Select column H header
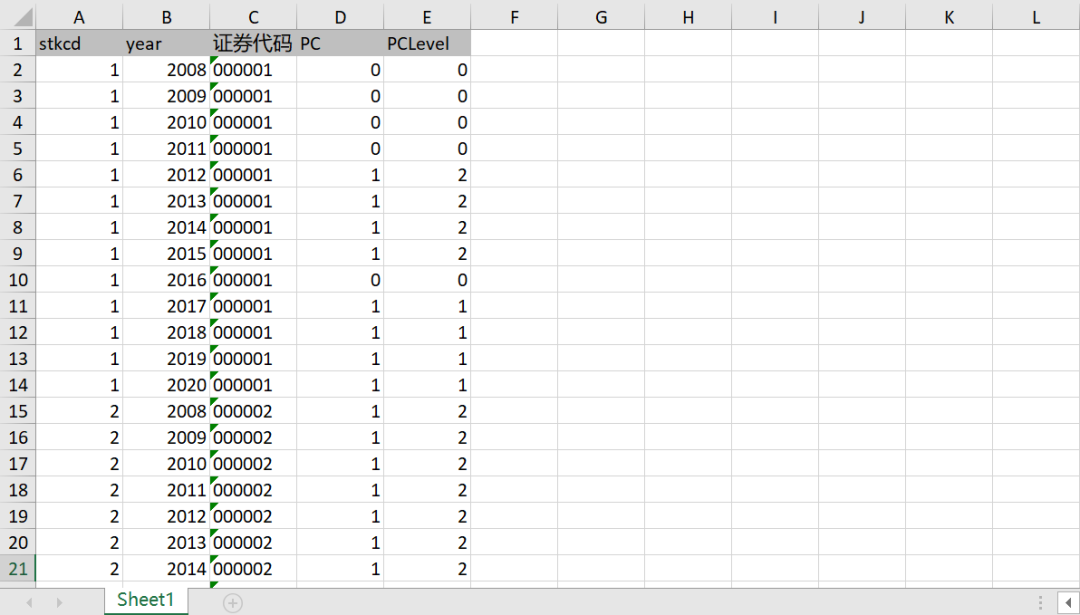Viewport: 1080px width, 615px height. (x=687, y=18)
